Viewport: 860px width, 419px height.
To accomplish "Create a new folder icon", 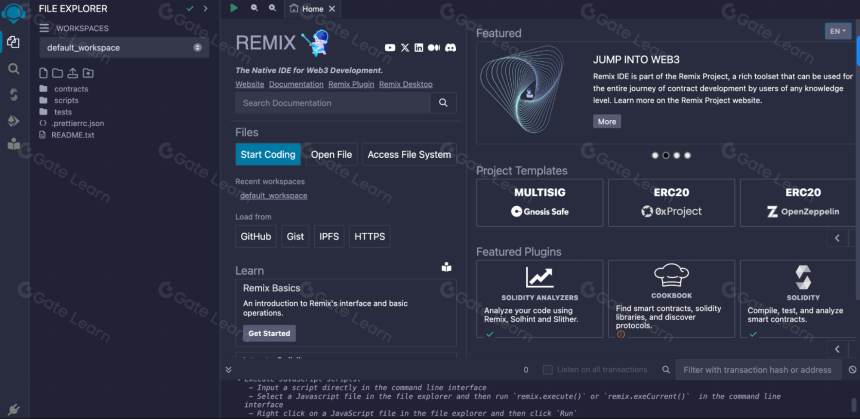I will [x=58, y=73].
